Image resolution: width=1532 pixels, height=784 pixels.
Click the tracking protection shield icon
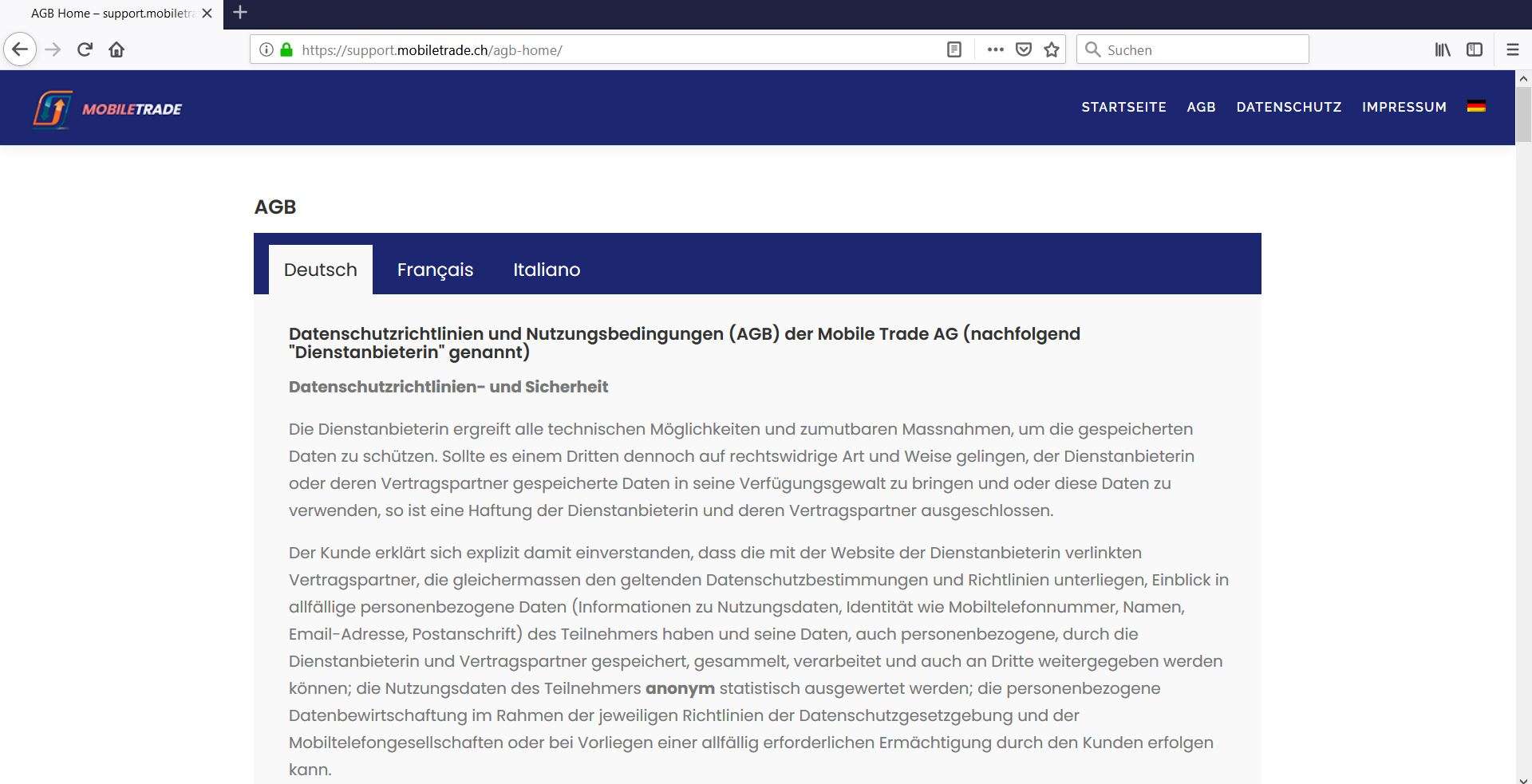1024,49
